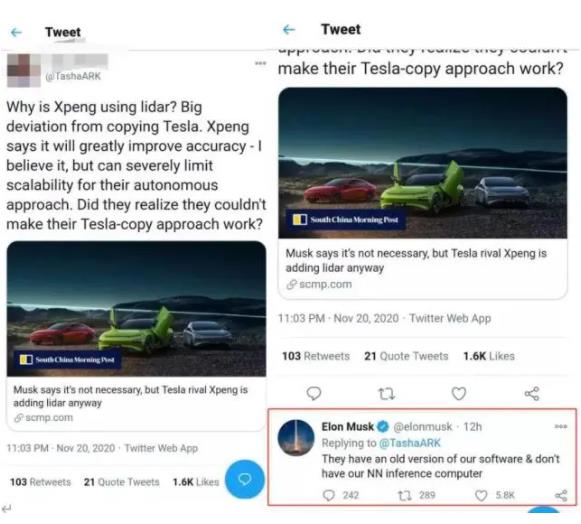
Task: Retweet Elon Musk's reply showing 289
Action: pyautogui.click(x=404, y=495)
